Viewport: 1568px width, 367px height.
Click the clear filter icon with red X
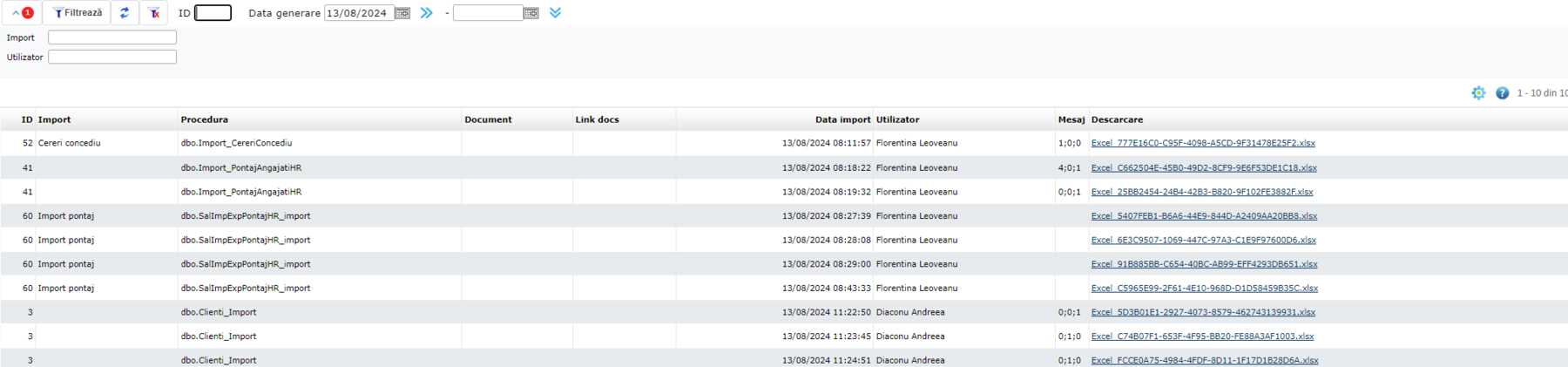pyautogui.click(x=153, y=13)
